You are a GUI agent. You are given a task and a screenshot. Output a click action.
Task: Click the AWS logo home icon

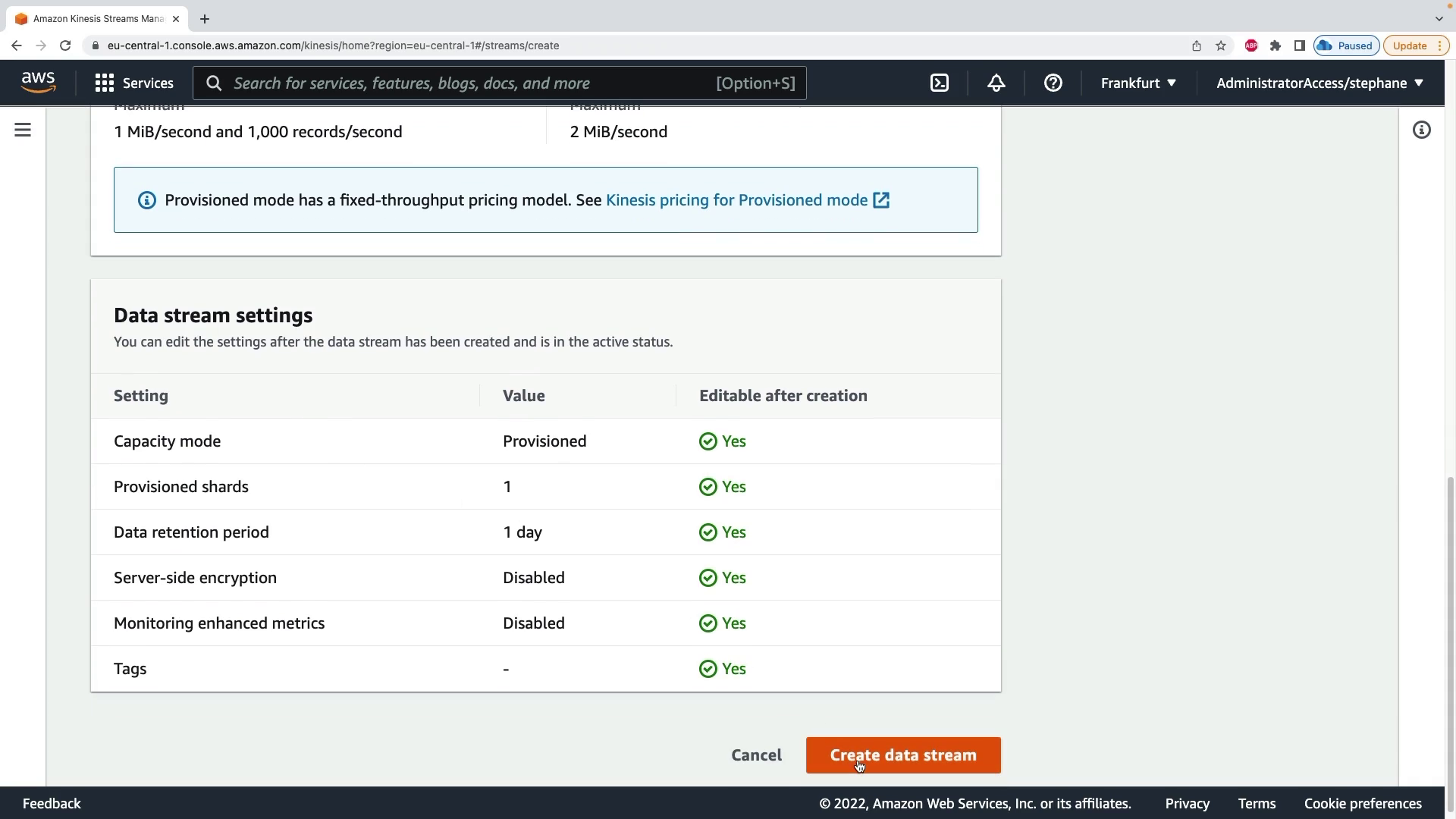tap(38, 83)
